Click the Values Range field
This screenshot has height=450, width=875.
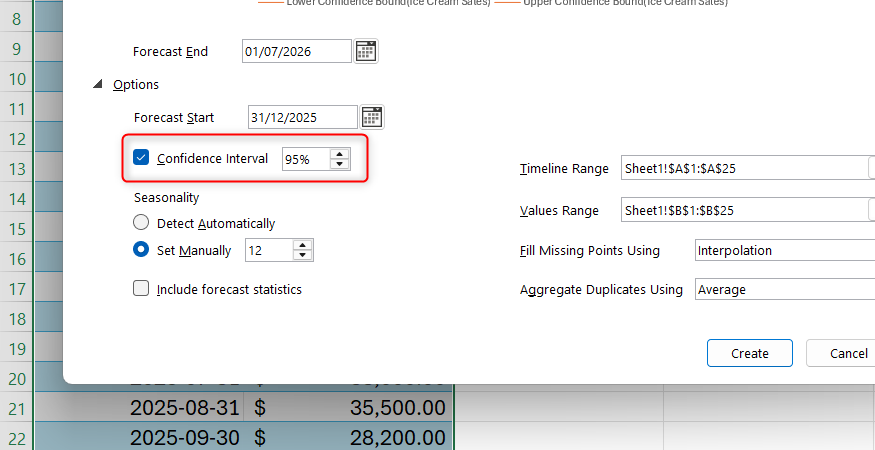click(x=744, y=210)
